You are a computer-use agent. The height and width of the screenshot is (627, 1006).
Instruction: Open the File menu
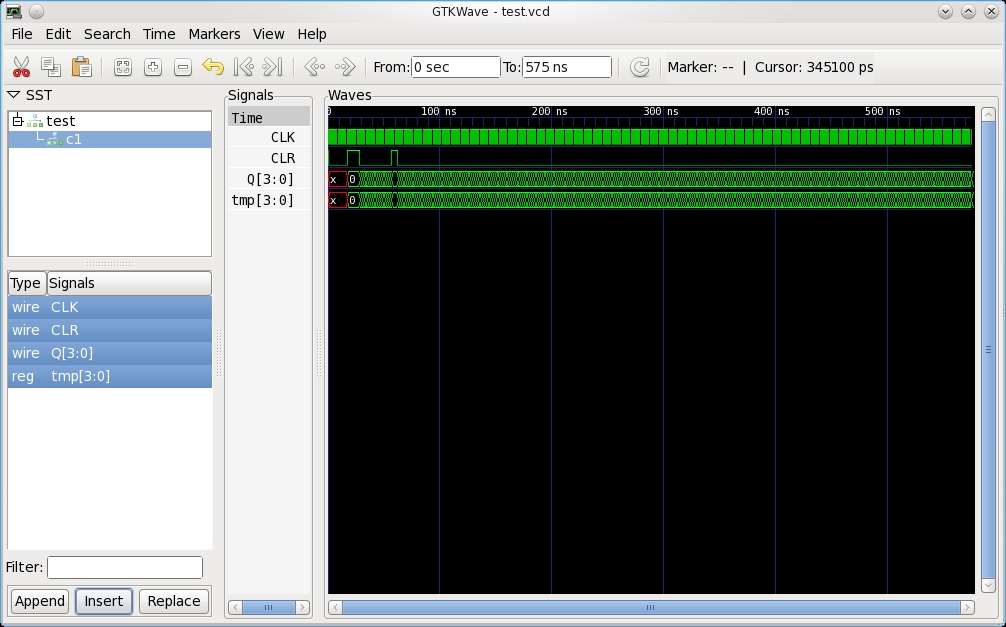click(x=21, y=34)
